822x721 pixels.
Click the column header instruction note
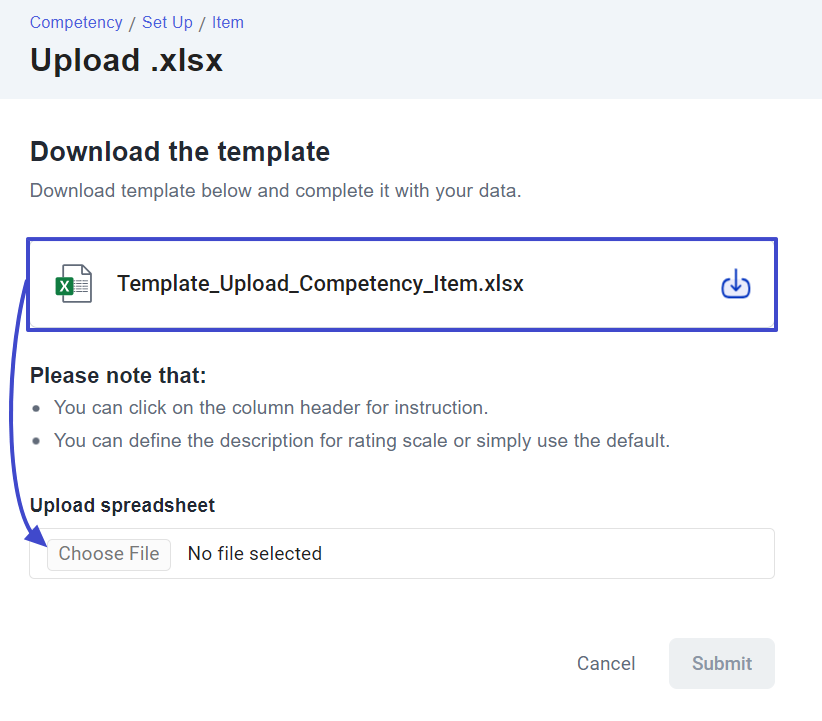tap(271, 408)
